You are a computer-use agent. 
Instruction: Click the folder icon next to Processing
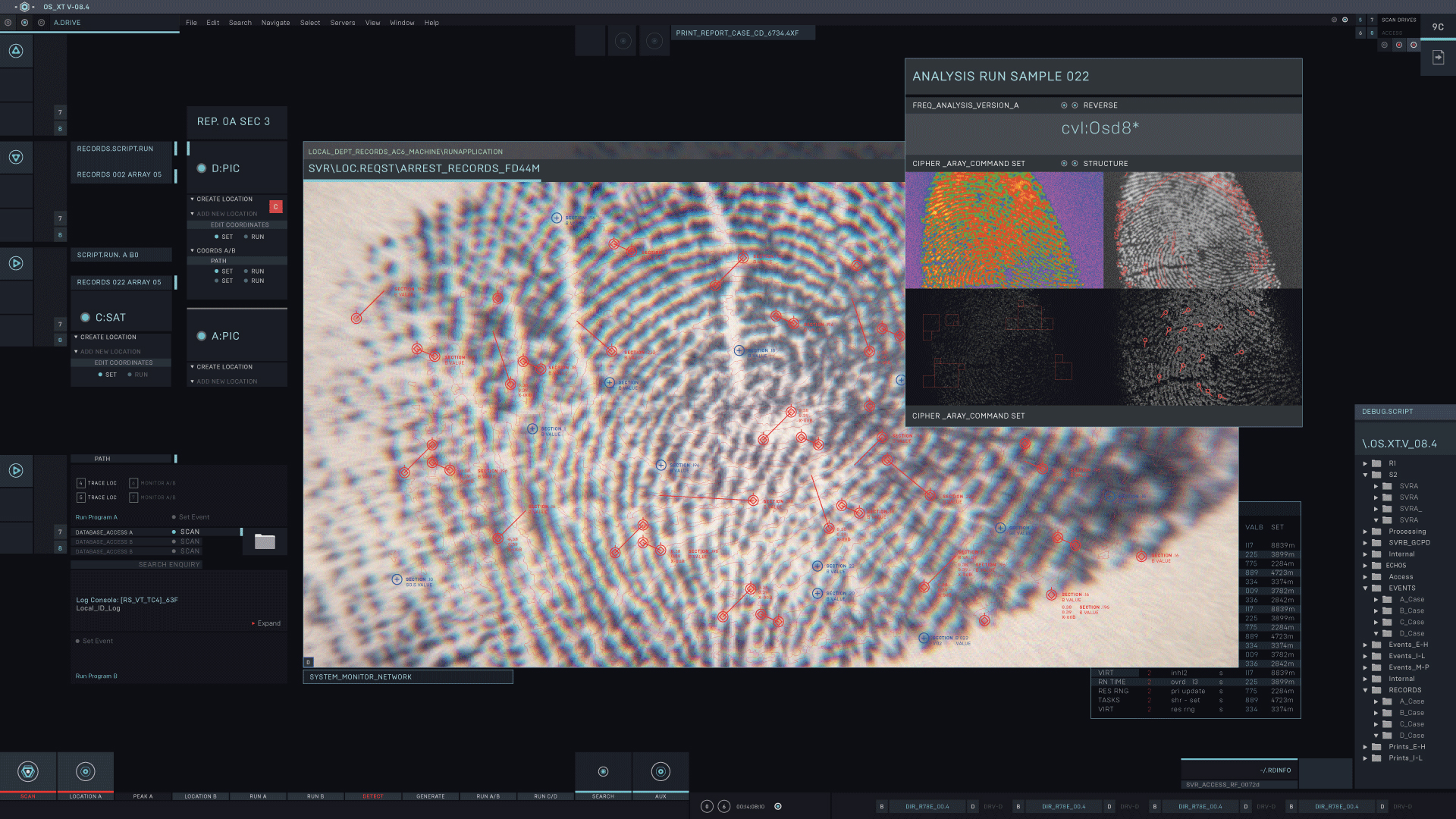[1376, 532]
